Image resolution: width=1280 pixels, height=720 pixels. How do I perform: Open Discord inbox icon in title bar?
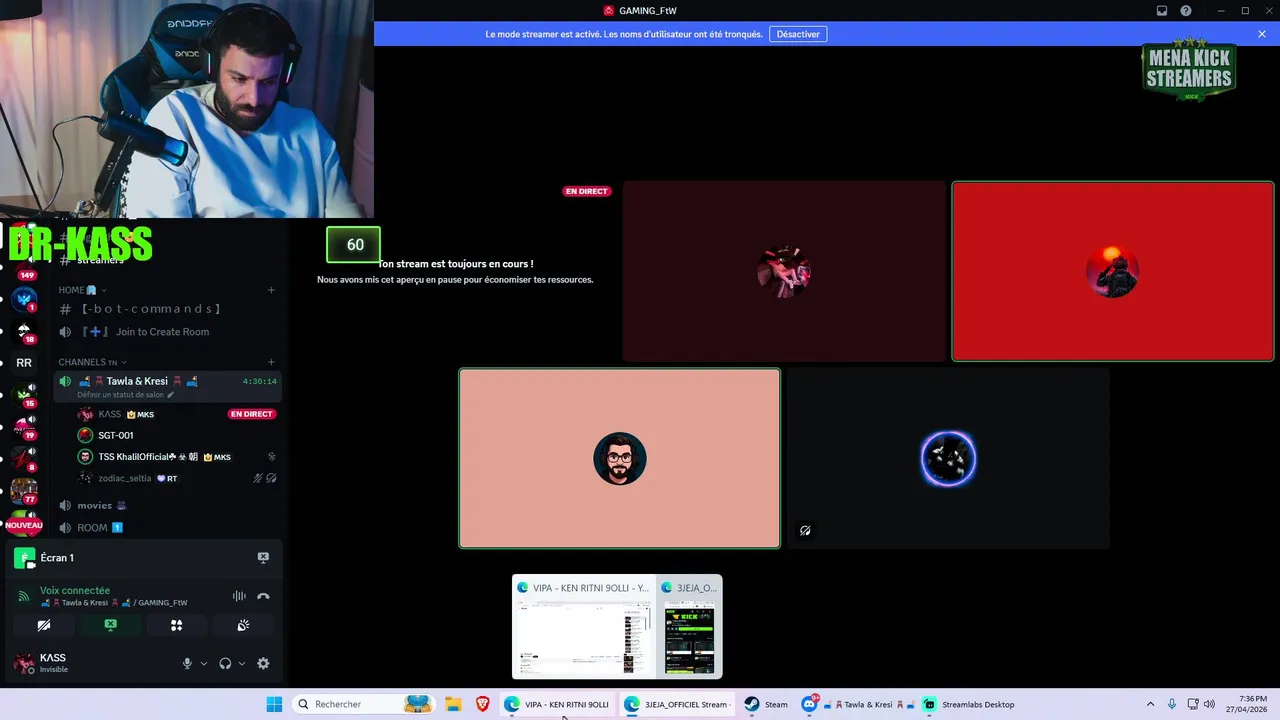point(1162,11)
